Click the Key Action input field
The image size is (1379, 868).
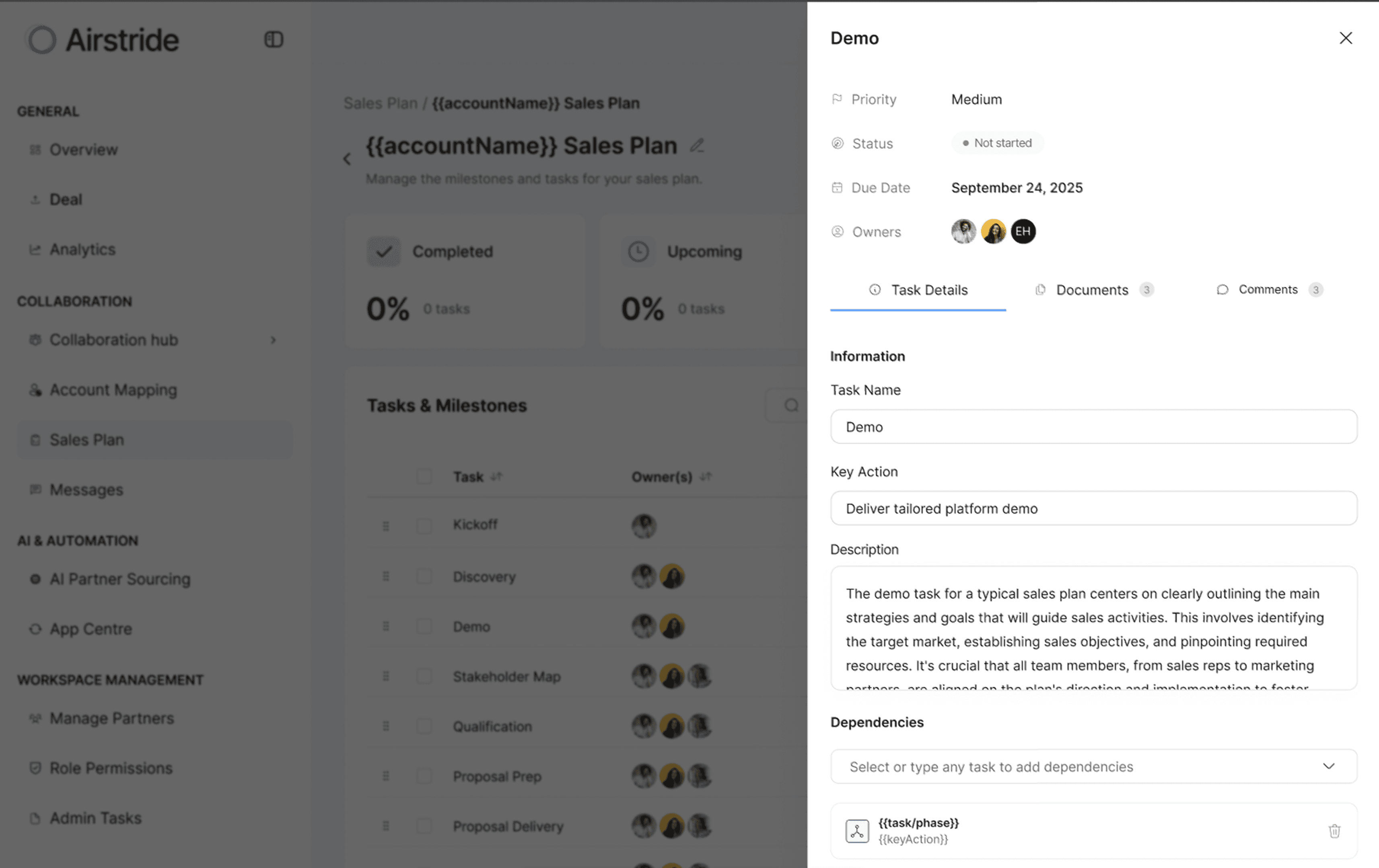point(1093,508)
